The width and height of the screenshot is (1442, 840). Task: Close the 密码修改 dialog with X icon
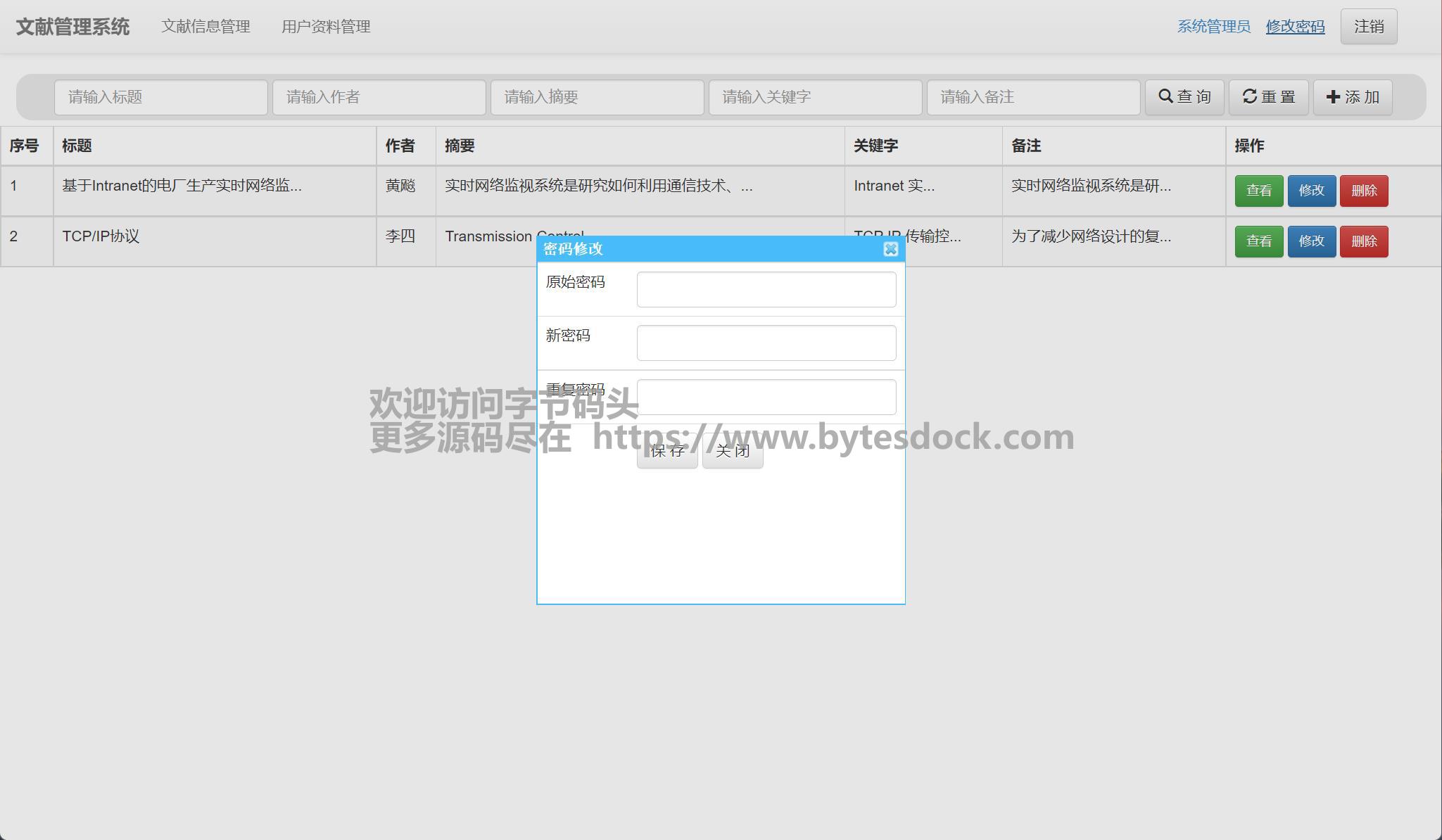click(890, 249)
